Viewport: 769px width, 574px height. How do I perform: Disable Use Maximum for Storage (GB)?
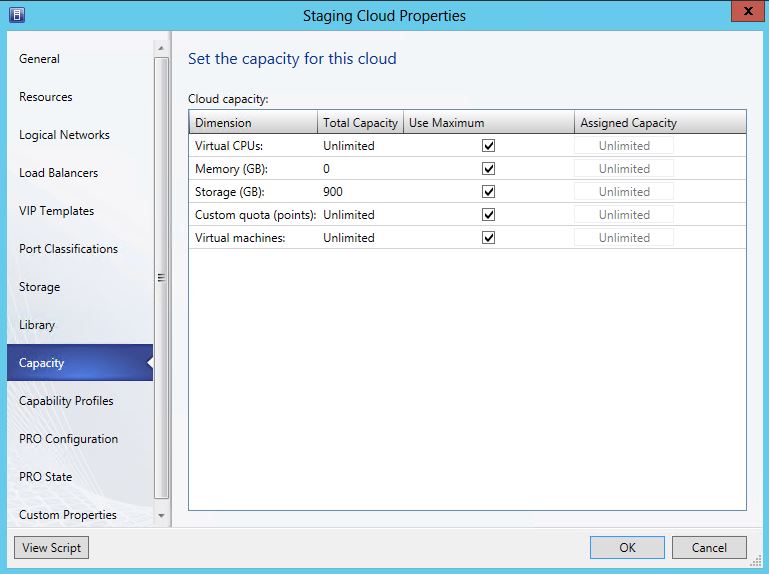(489, 192)
